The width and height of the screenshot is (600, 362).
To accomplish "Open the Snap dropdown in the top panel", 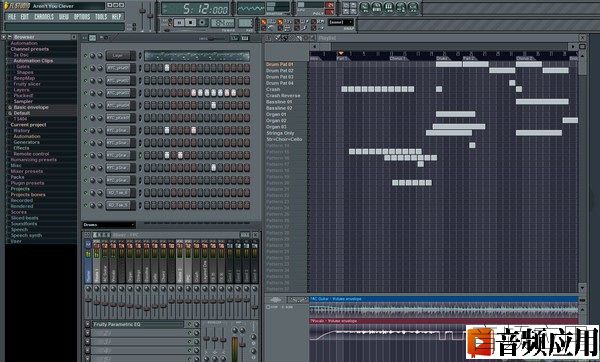I will (x=340, y=23).
